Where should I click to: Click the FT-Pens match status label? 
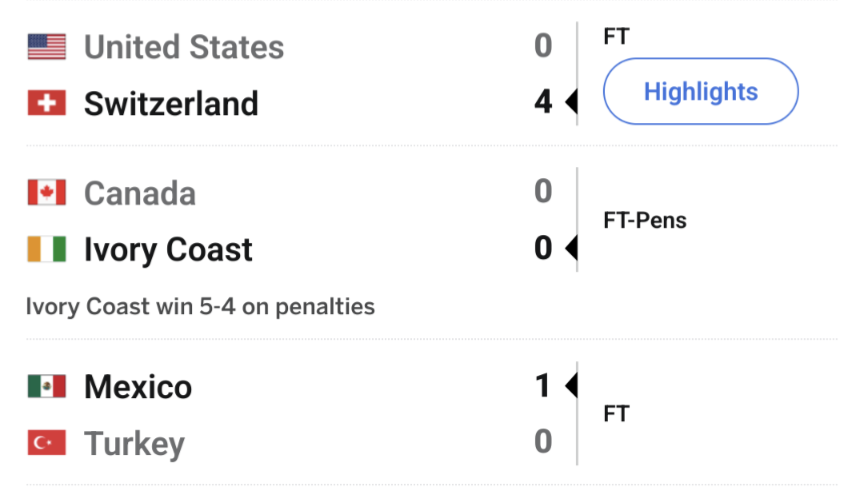(x=645, y=220)
